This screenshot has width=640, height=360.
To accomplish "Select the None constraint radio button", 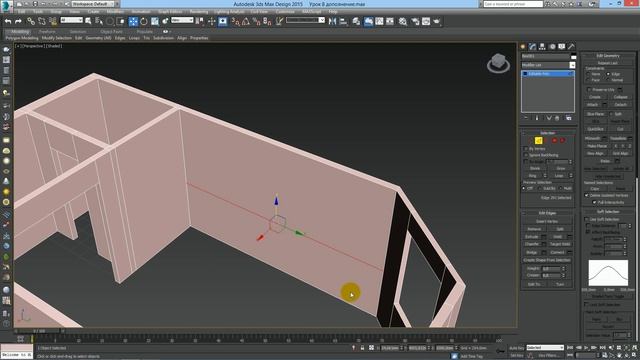I will [588, 74].
